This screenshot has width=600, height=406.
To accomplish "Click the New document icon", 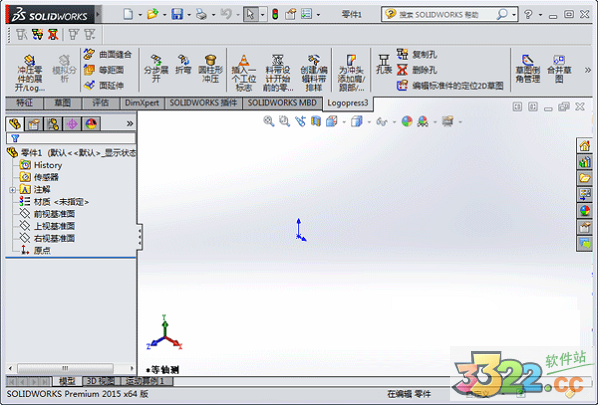I will tap(128, 14).
